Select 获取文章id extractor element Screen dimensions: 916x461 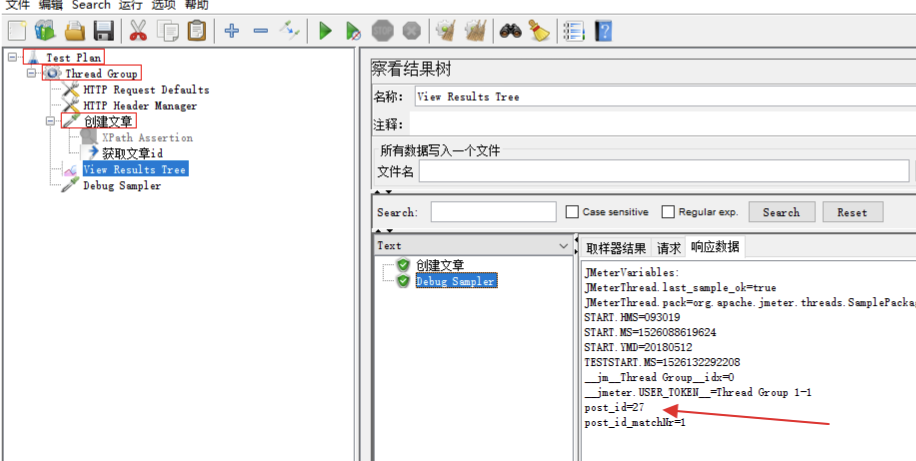132,154
